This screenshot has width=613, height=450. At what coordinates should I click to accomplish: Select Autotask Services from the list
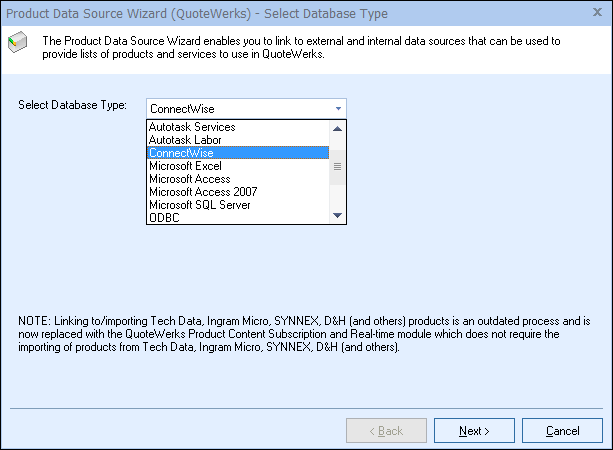tap(192, 127)
